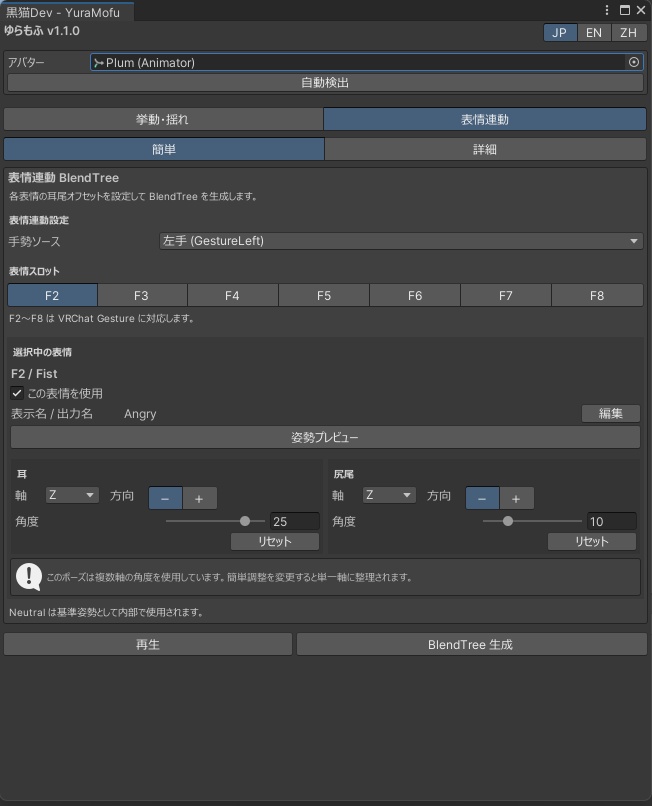This screenshot has height=806, width=652.
Task: Click the warning exclamation icon
Action: point(29,577)
